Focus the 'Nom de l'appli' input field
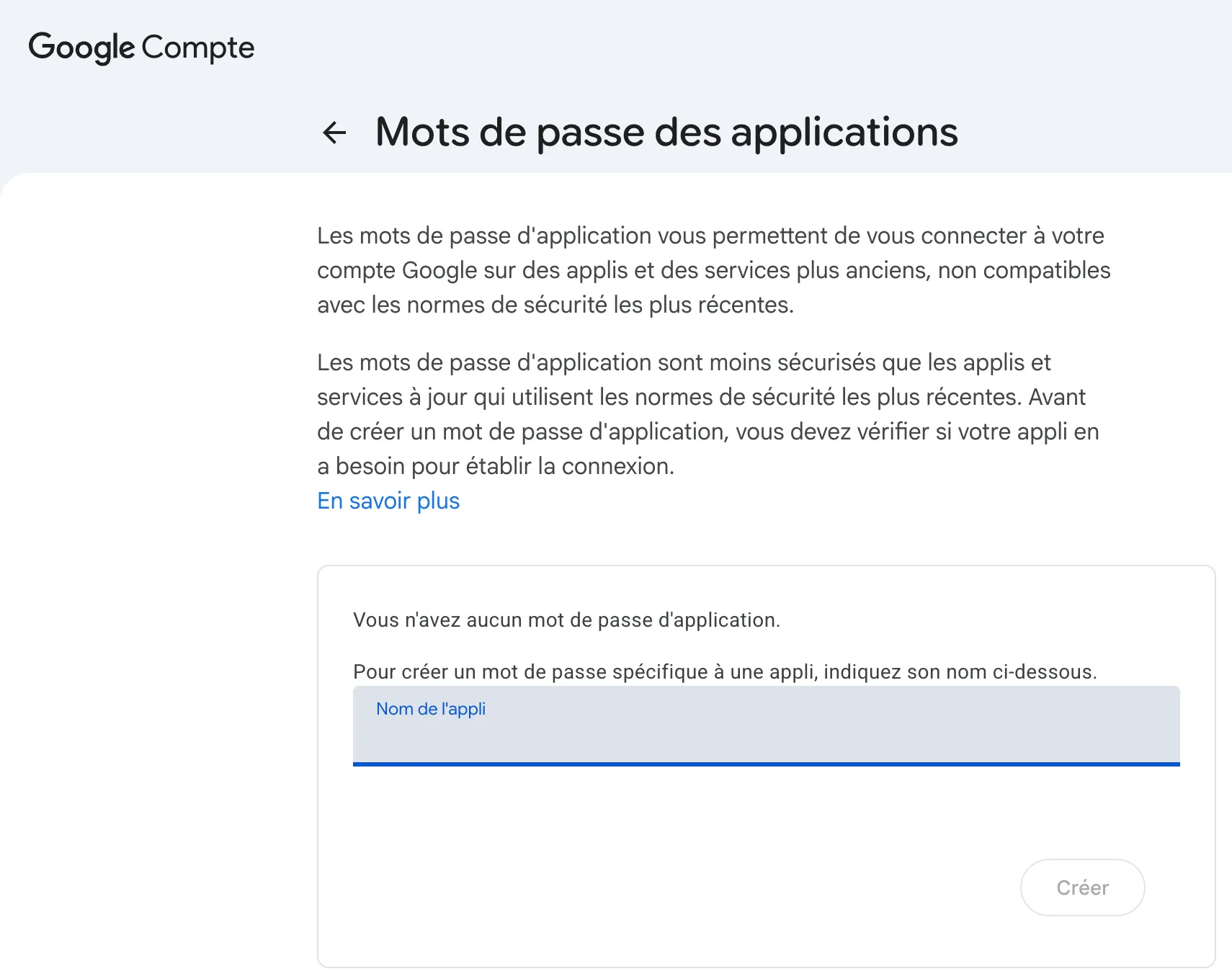This screenshot has width=1232, height=974. tap(766, 726)
